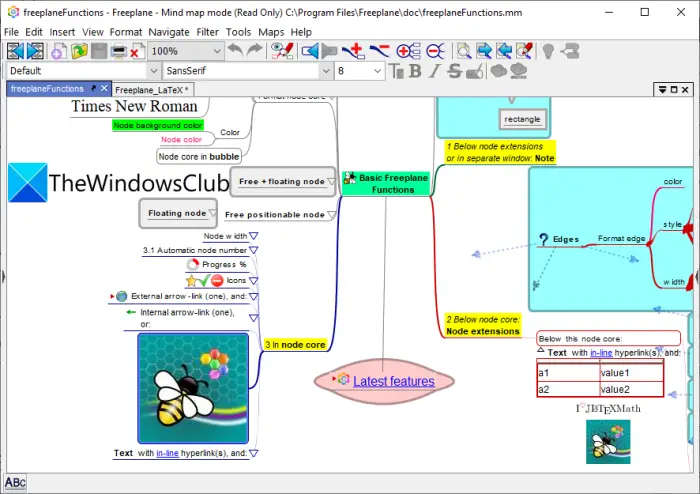
Task: Go to the next map
Action: (35, 51)
